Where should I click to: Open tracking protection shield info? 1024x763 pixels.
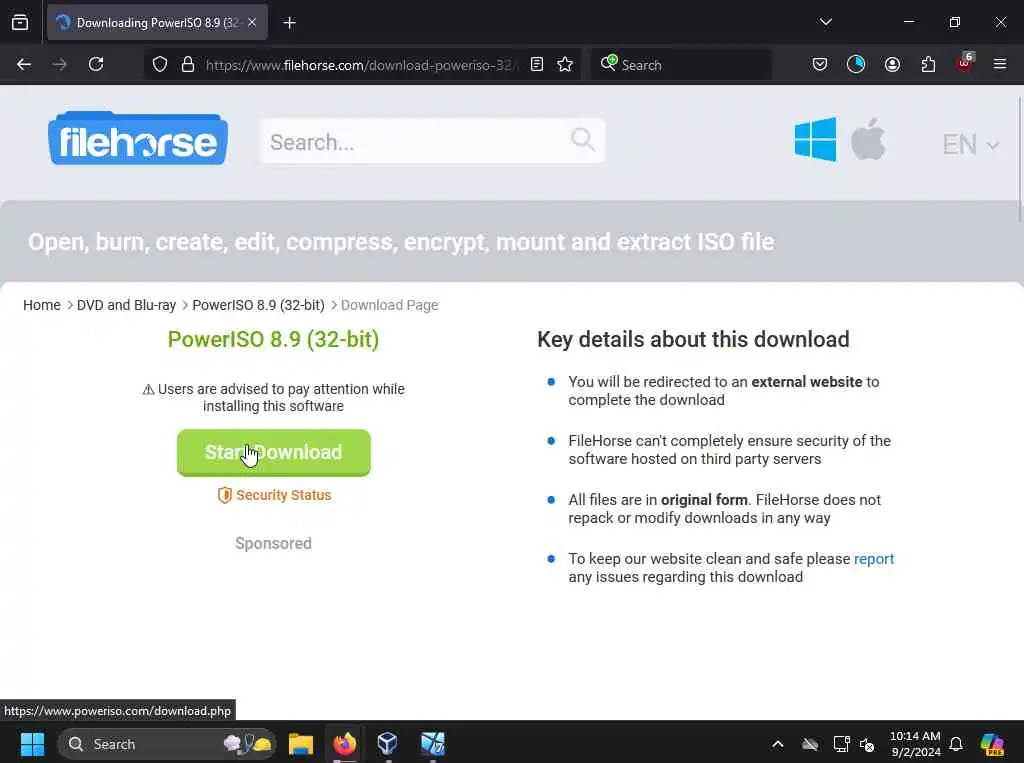[160, 65]
